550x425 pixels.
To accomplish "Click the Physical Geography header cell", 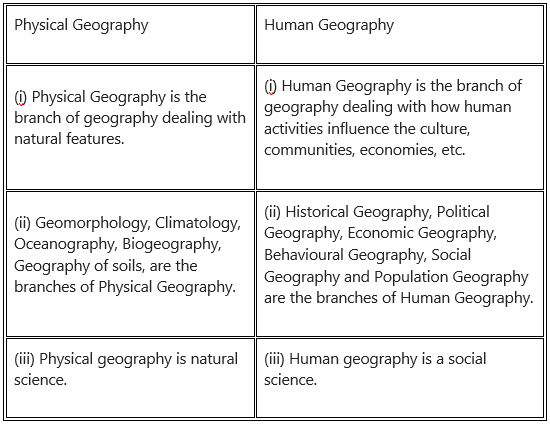I will (130, 34).
